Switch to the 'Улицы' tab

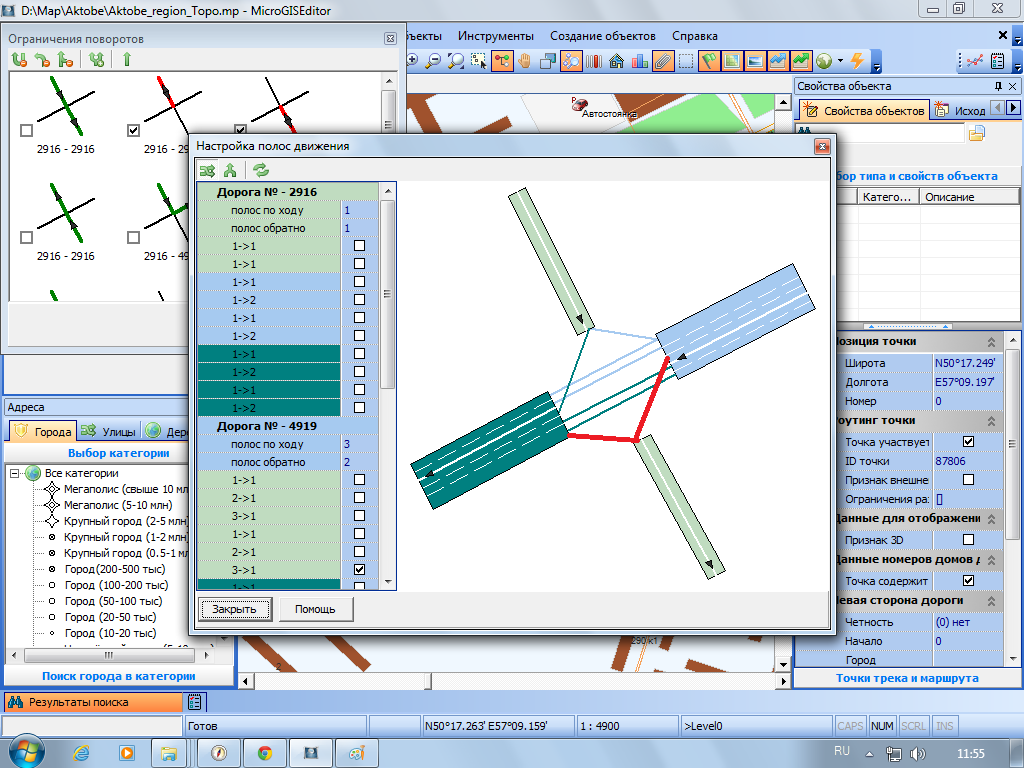pos(109,432)
